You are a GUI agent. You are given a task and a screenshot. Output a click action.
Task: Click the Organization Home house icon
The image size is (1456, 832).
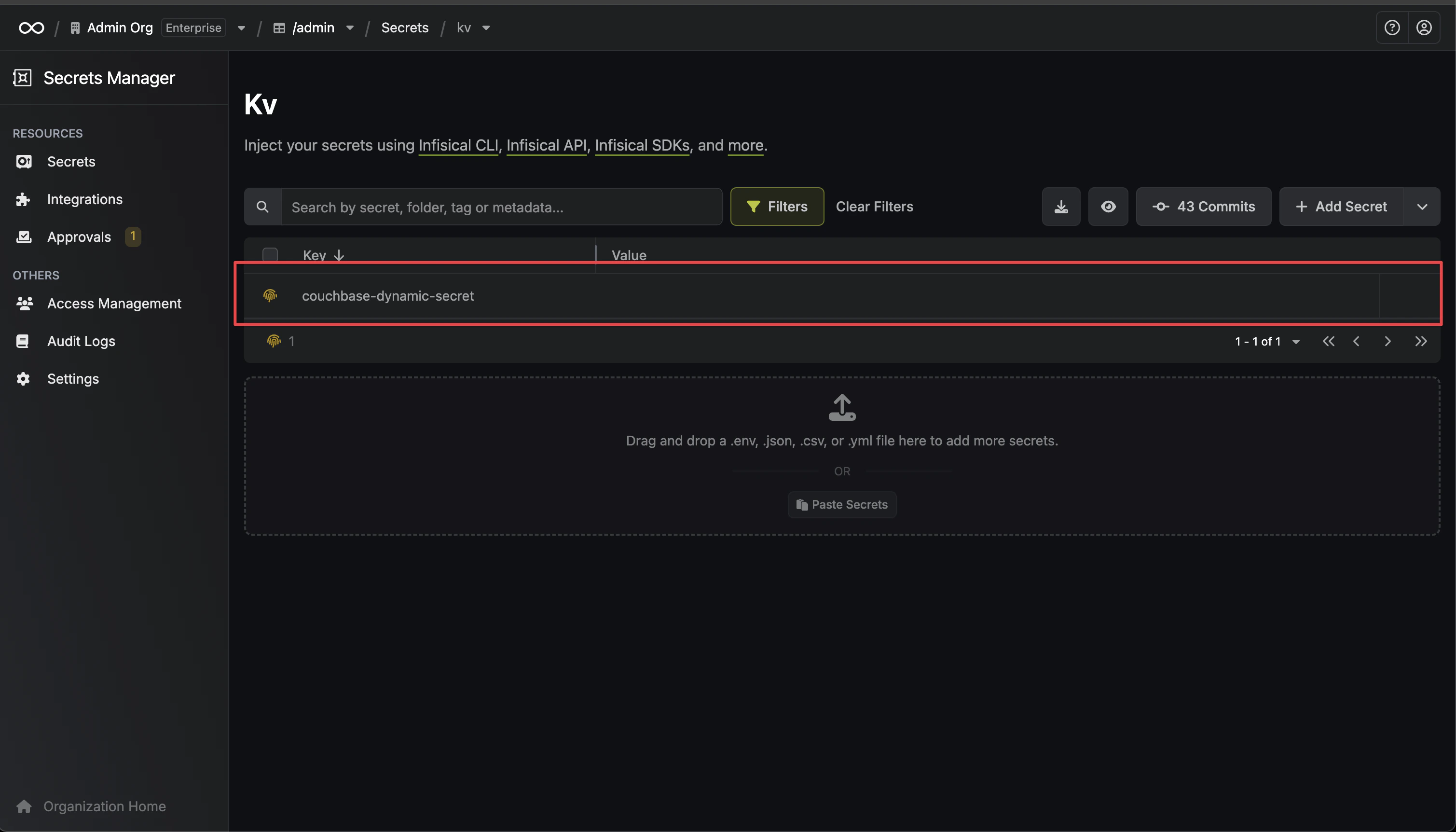(24, 806)
